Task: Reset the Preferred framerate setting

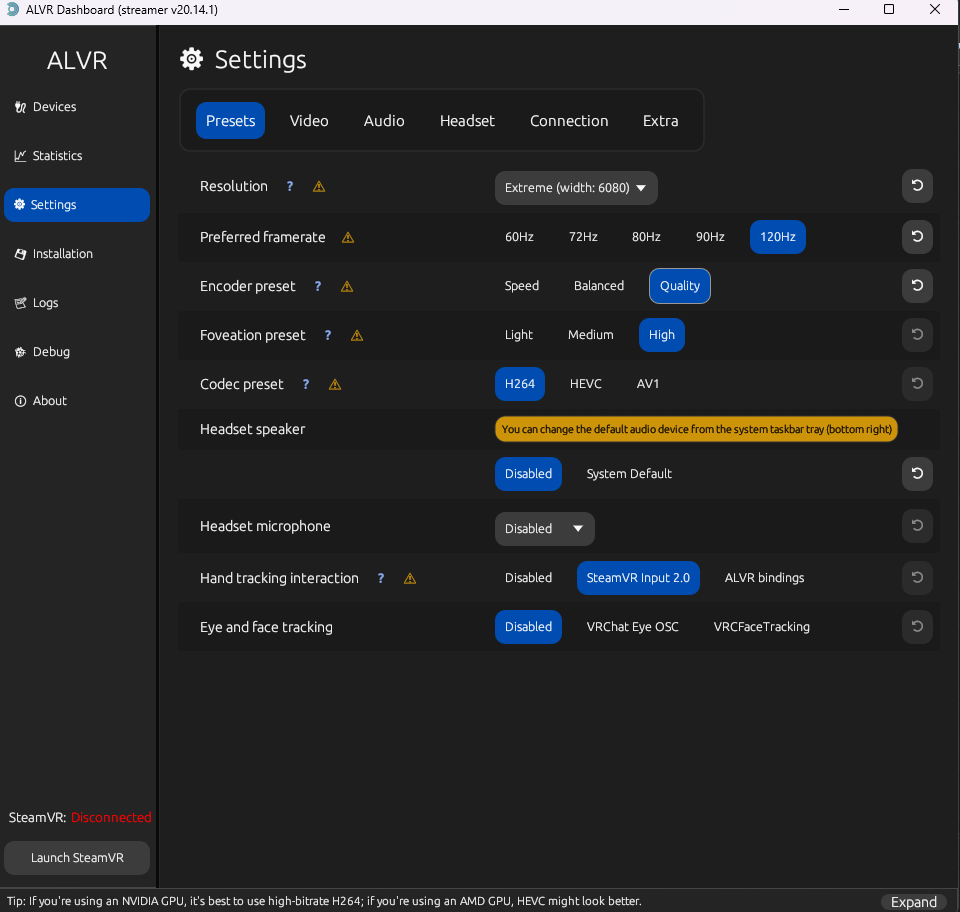Action: [x=917, y=237]
